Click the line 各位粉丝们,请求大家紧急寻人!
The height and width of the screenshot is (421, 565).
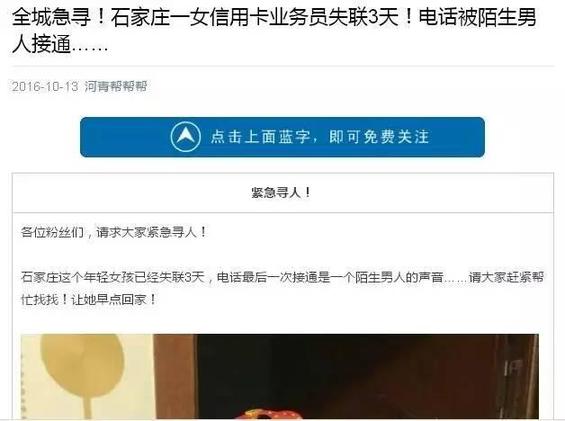click(x=114, y=232)
